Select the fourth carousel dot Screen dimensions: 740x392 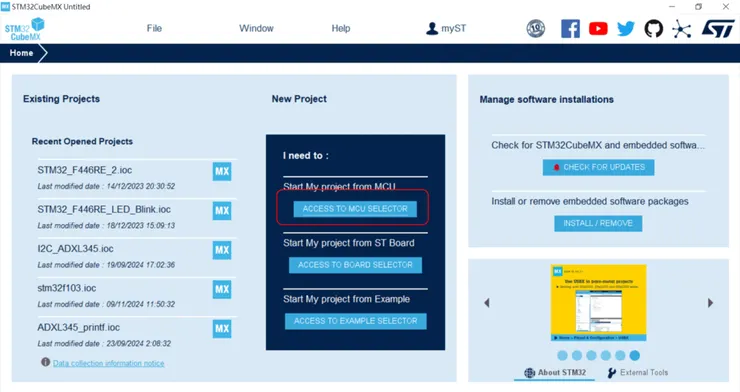click(x=605, y=355)
